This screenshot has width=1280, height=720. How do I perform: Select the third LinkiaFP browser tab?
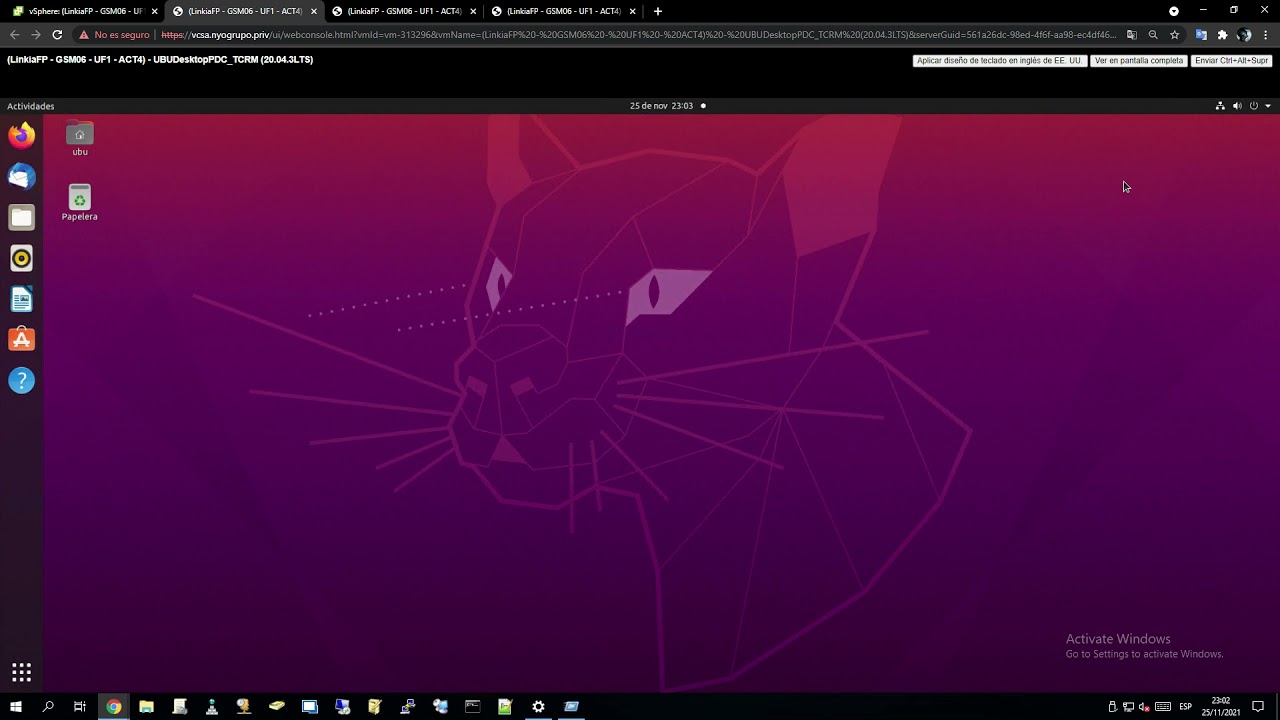tap(404, 11)
